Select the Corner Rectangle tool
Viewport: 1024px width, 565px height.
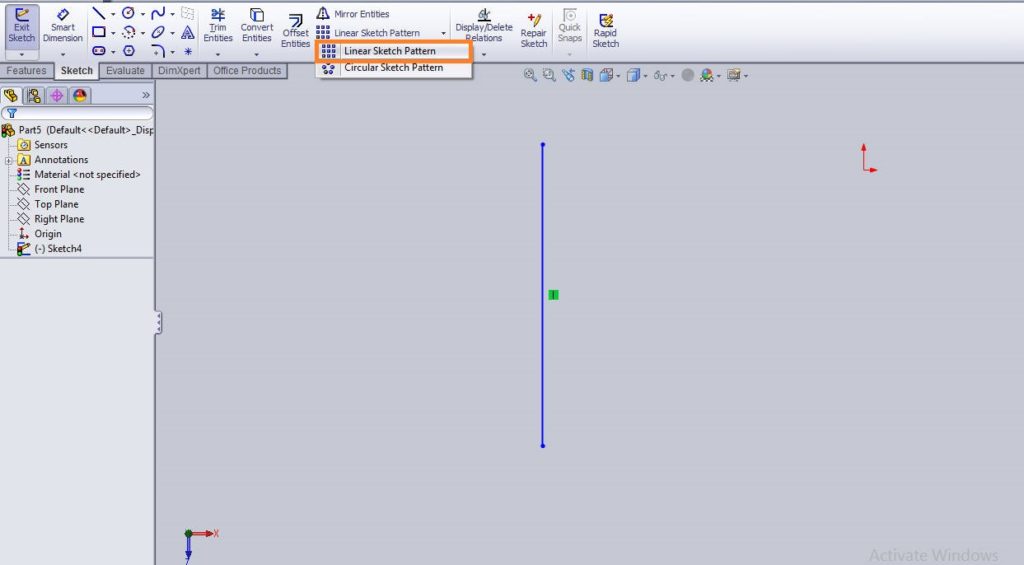pos(99,32)
